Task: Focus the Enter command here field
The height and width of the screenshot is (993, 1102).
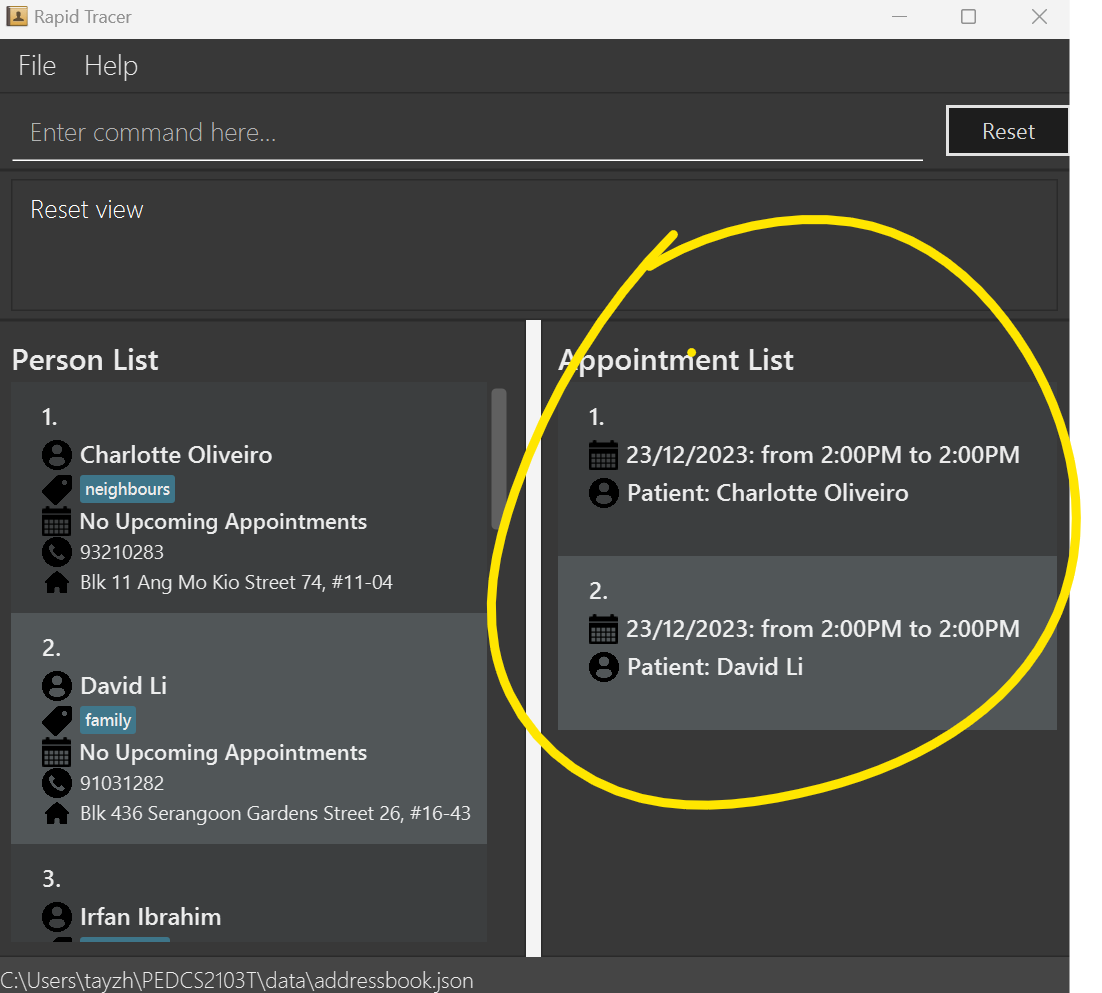Action: point(467,133)
